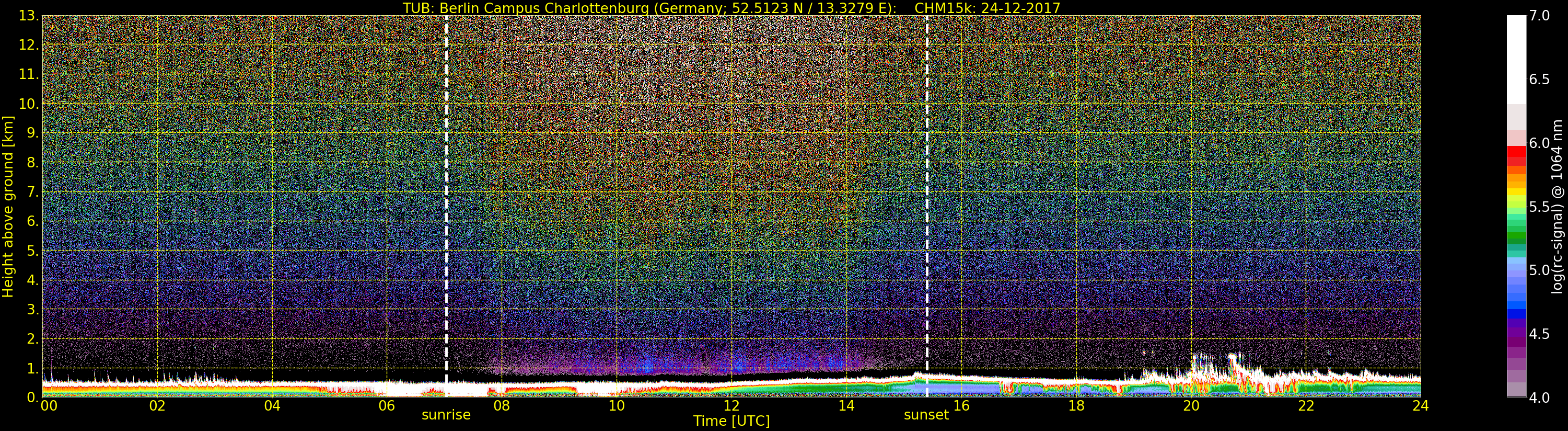Click the '12' tick on the time axis
This screenshot has width=1568, height=431.
point(731,406)
